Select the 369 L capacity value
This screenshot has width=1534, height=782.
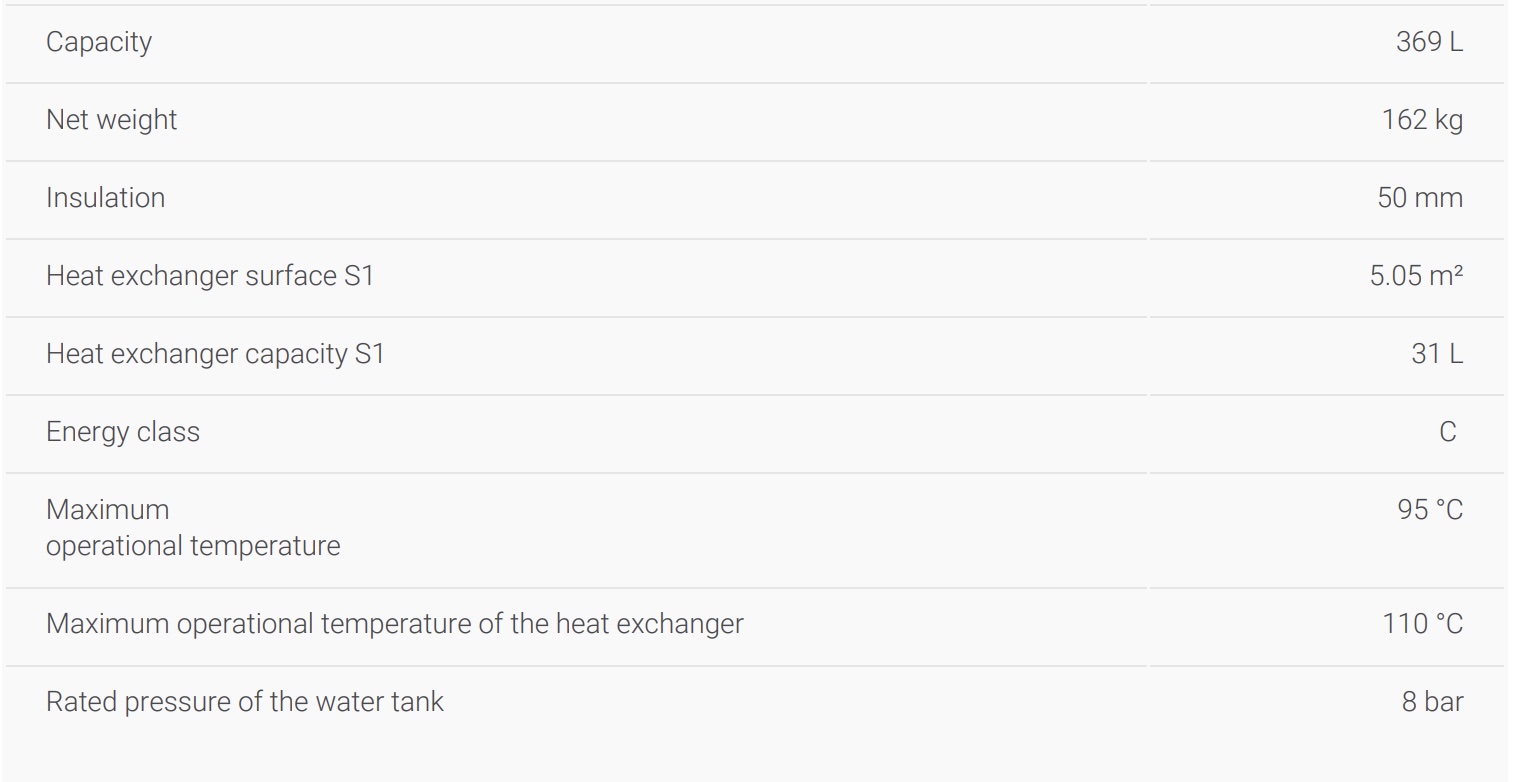pyautogui.click(x=1429, y=42)
